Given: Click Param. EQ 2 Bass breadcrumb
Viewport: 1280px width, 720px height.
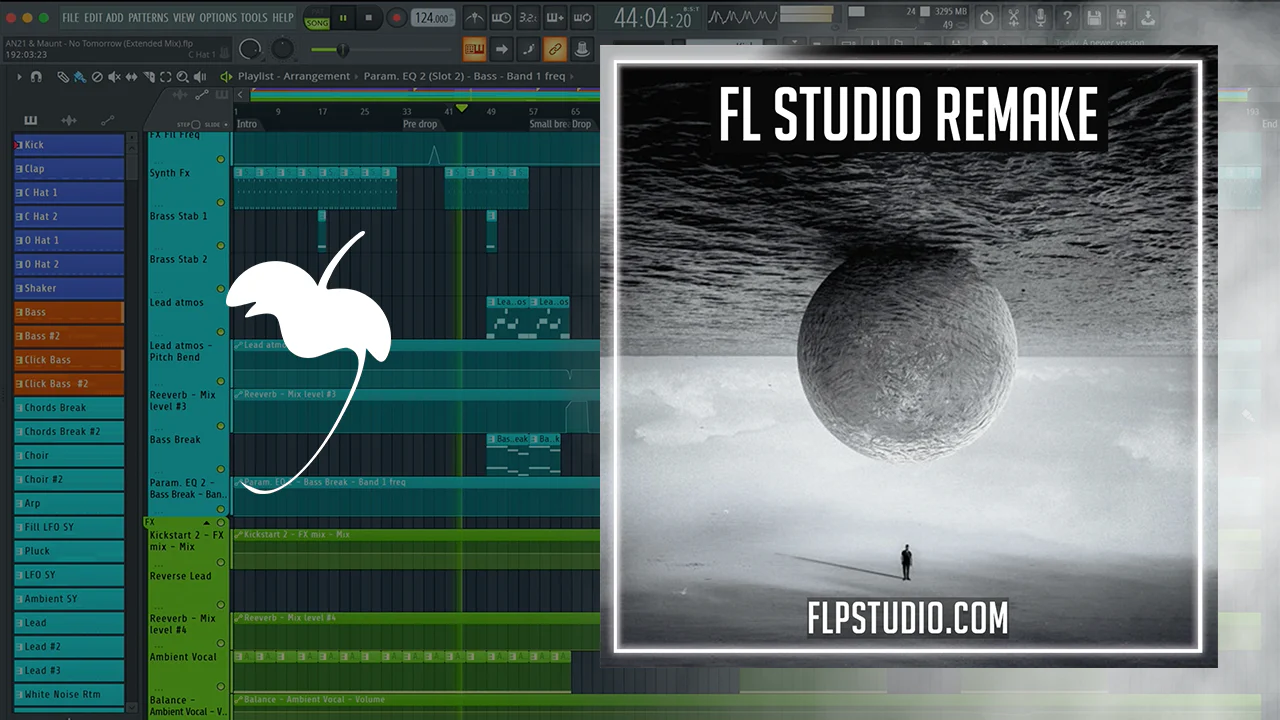Looking at the screenshot, I should pyautogui.click(x=464, y=76).
